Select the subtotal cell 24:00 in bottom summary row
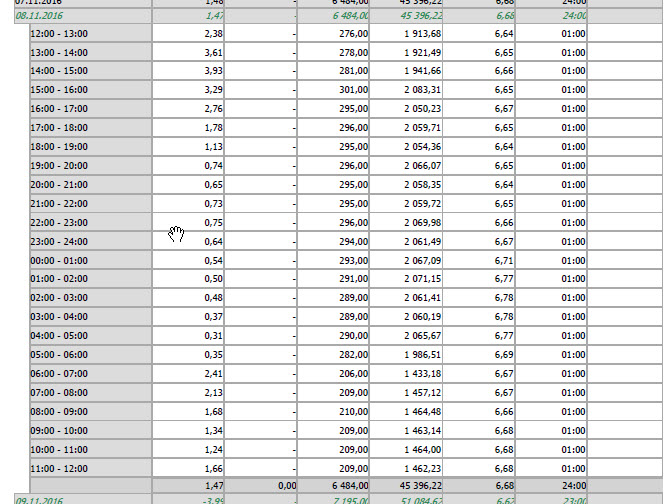 tap(552, 486)
